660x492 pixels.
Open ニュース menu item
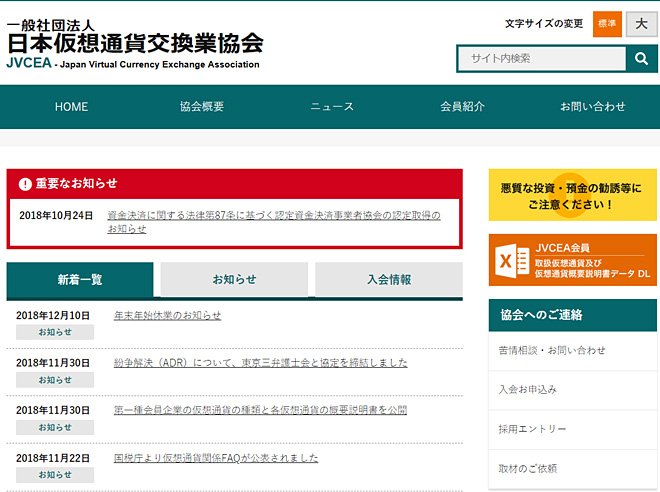(x=332, y=107)
